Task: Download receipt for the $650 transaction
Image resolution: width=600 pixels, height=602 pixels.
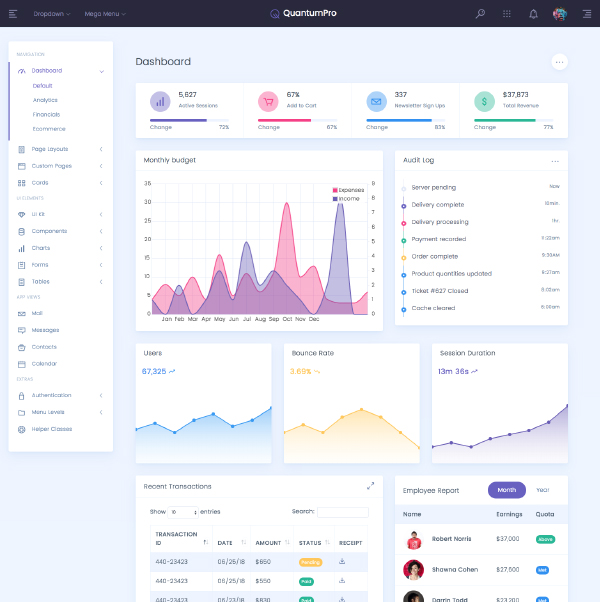Action: (342, 561)
